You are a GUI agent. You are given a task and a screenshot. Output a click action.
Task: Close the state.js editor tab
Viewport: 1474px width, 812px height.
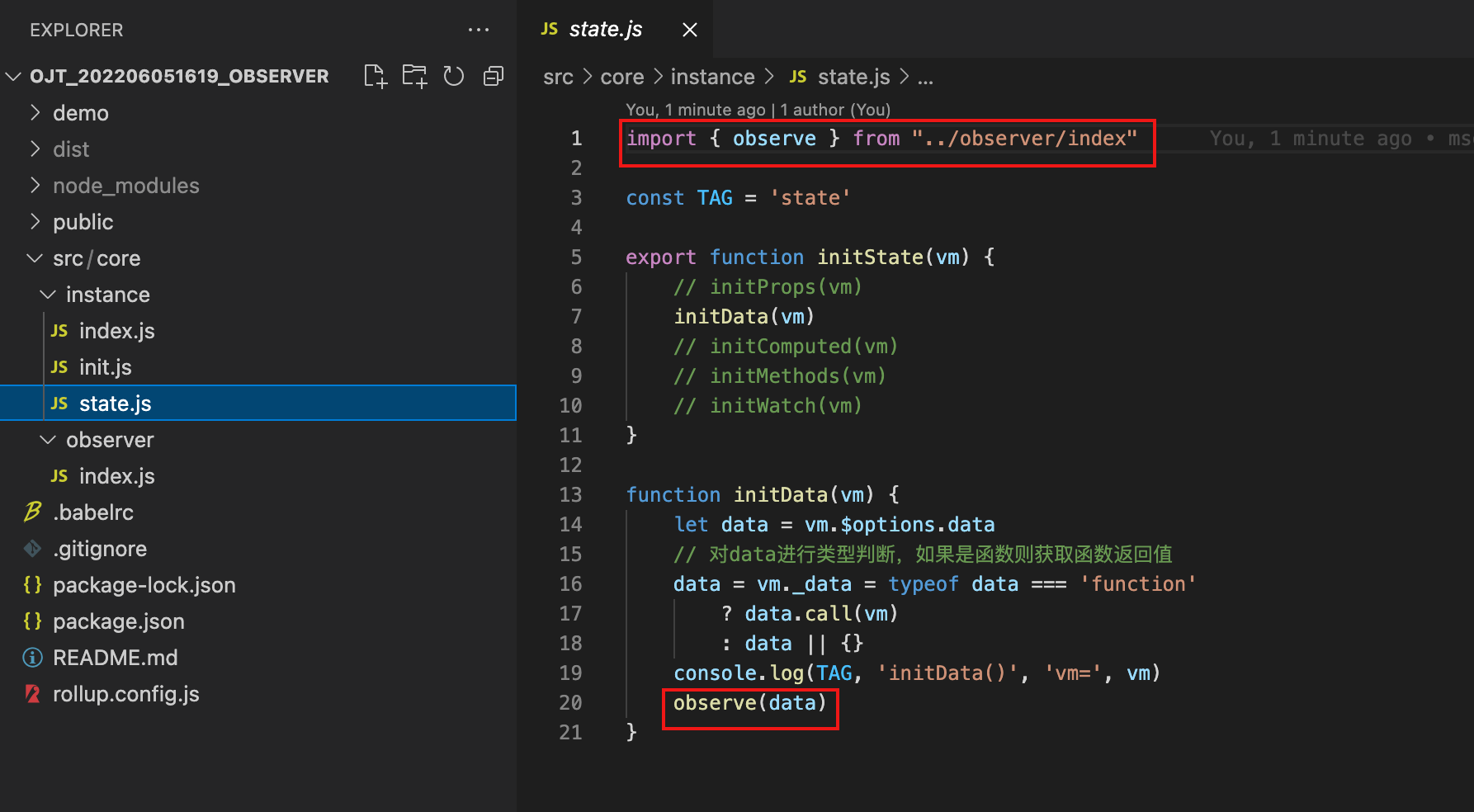[690, 30]
